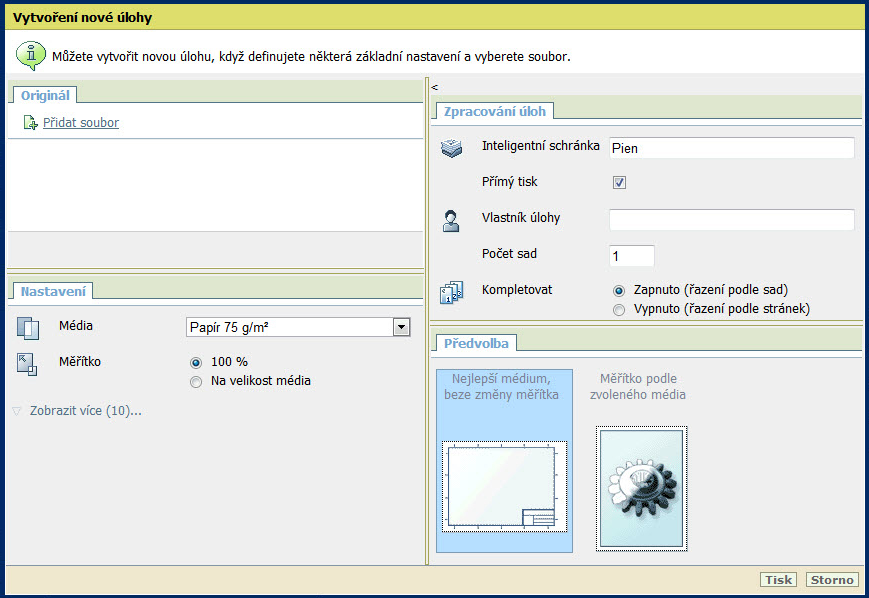Select Na velikost média radio button
The height and width of the screenshot is (598, 869).
pyautogui.click(x=196, y=382)
